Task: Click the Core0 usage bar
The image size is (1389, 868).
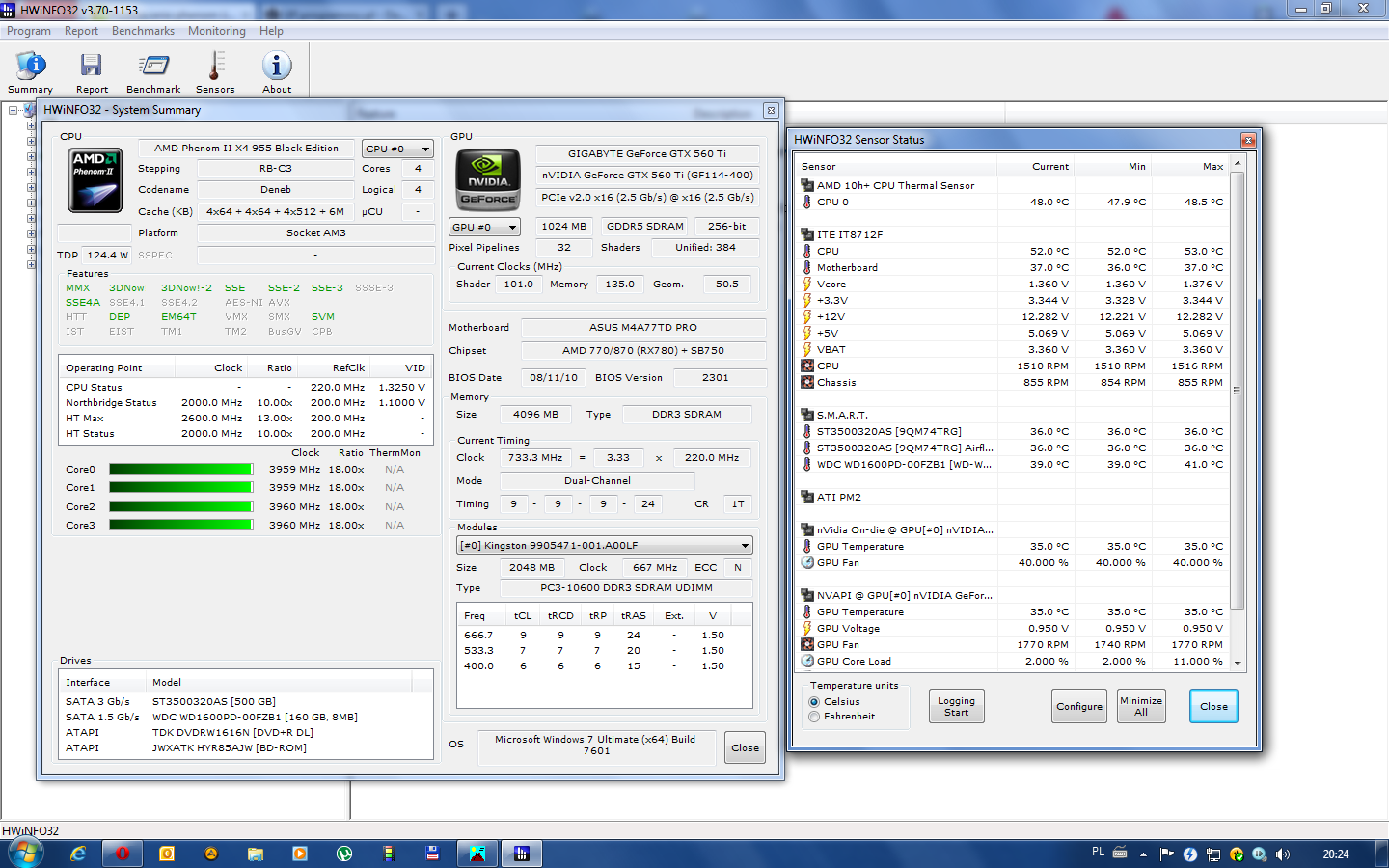Action: pos(181,470)
